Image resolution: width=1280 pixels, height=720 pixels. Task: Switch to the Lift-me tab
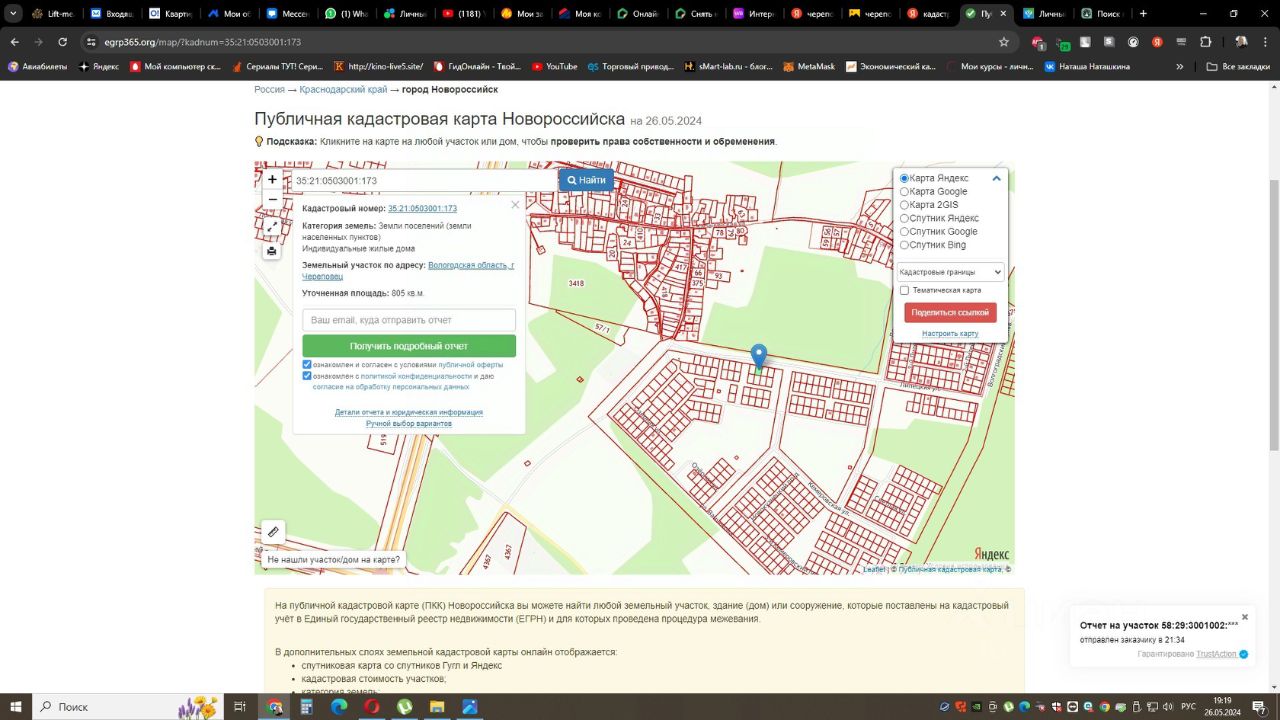coord(53,14)
